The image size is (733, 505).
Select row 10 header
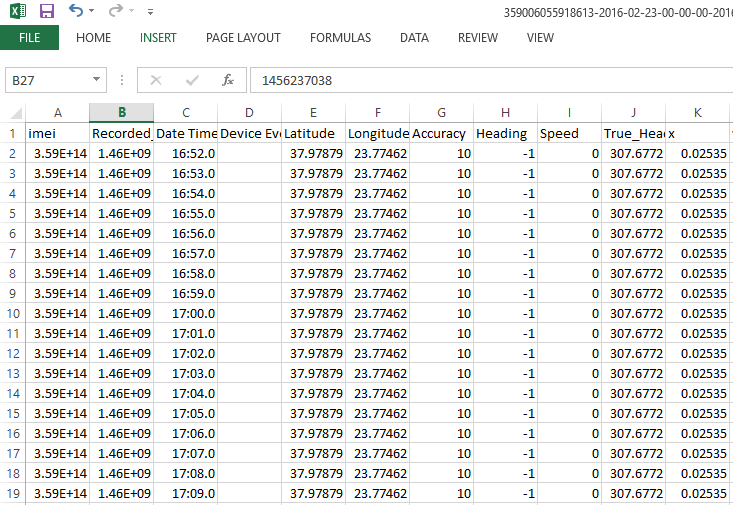tap(13, 313)
